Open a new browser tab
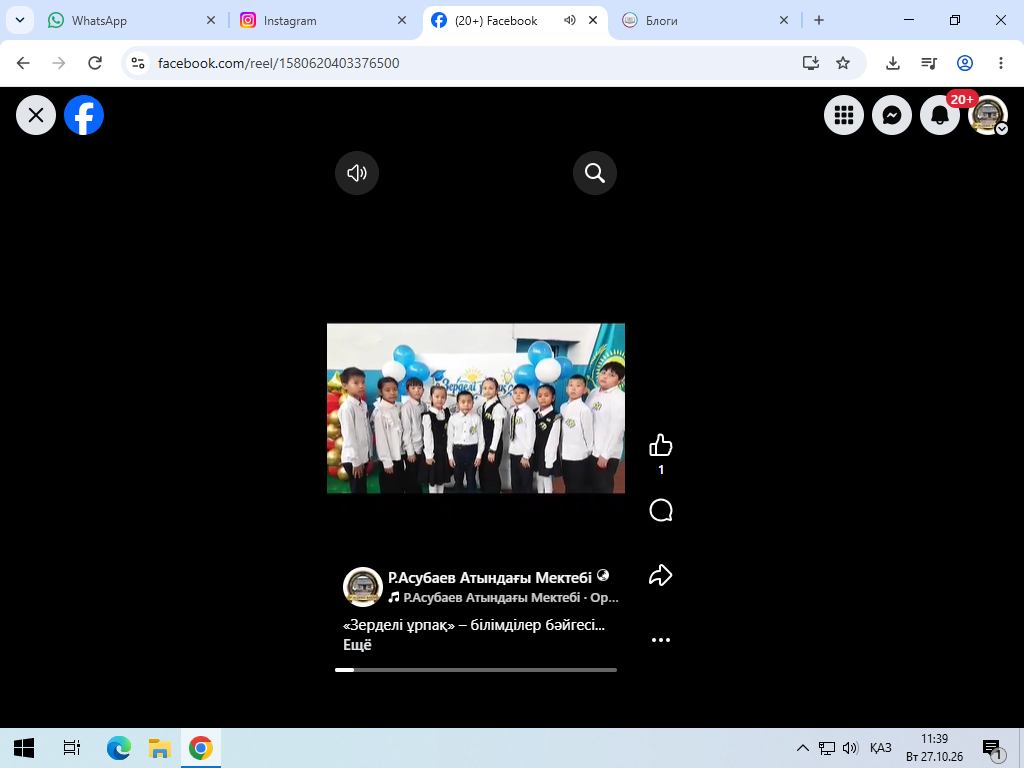 819,20
